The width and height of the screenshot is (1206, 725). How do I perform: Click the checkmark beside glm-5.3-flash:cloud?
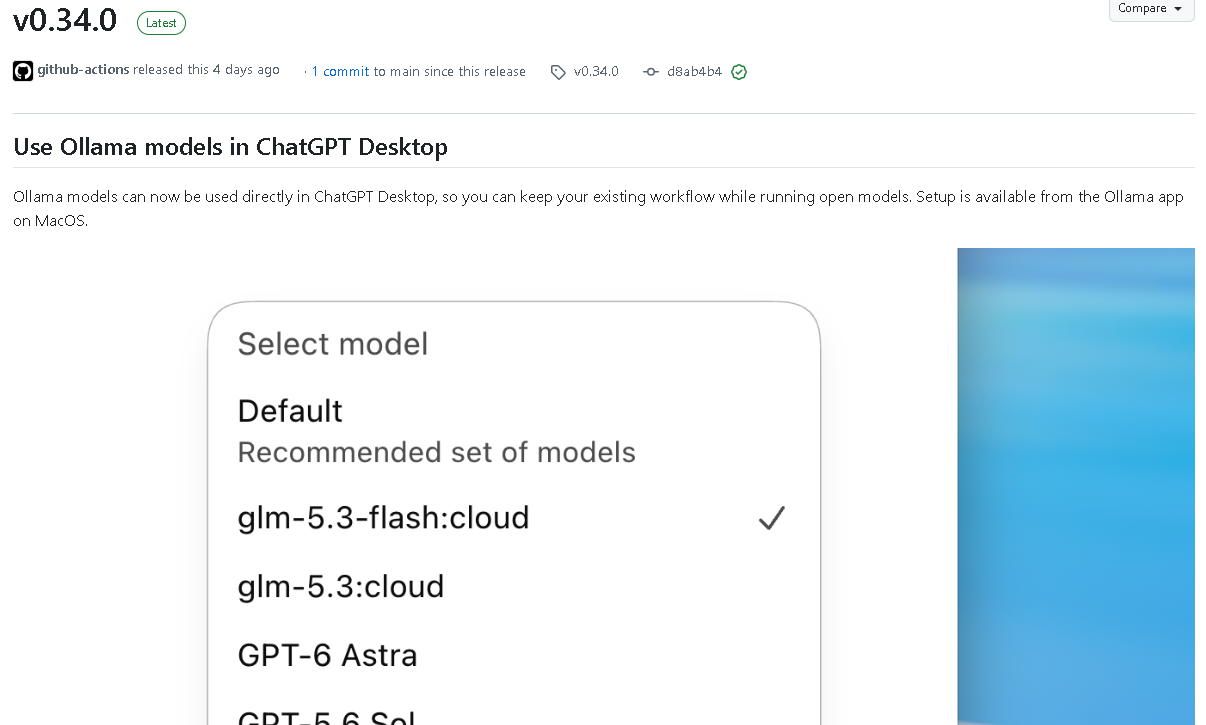(771, 517)
